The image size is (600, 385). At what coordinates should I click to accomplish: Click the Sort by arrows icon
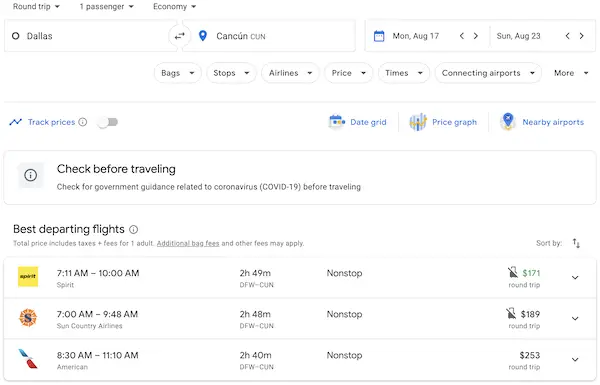pos(576,243)
